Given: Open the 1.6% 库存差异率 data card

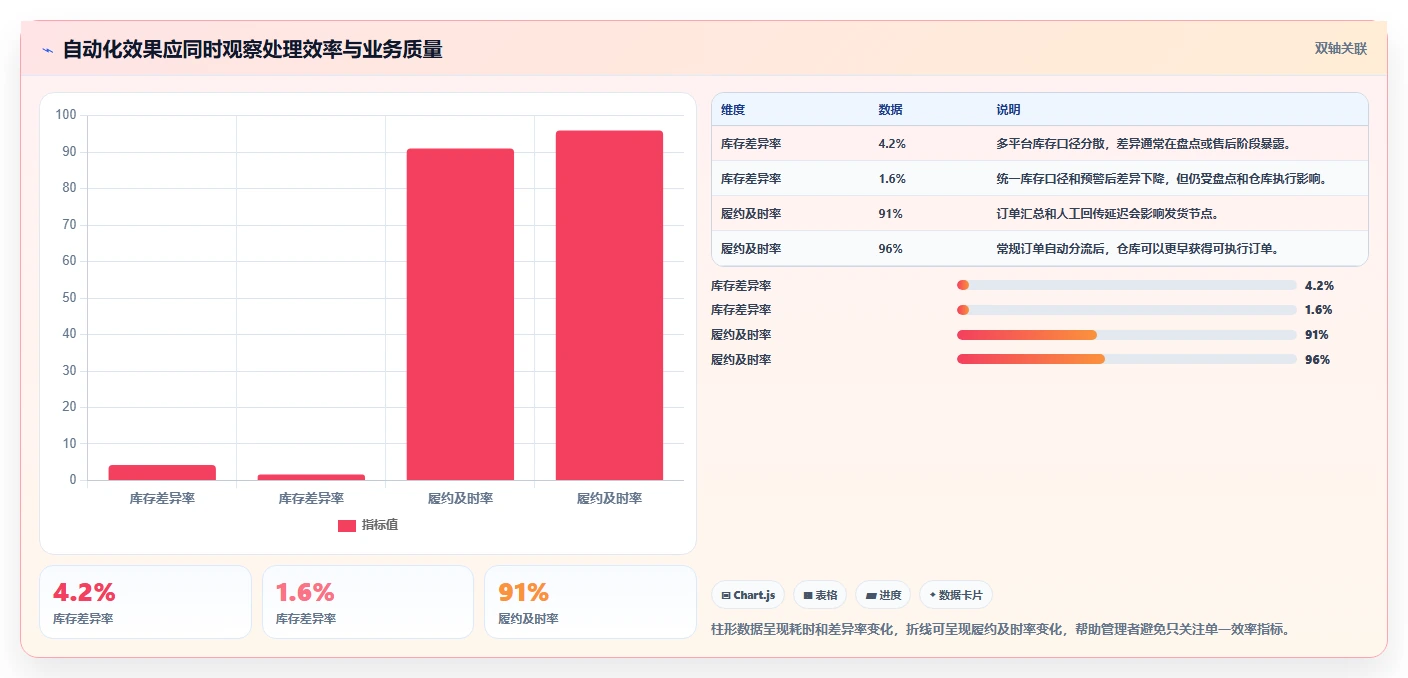Looking at the screenshot, I should coord(368,602).
